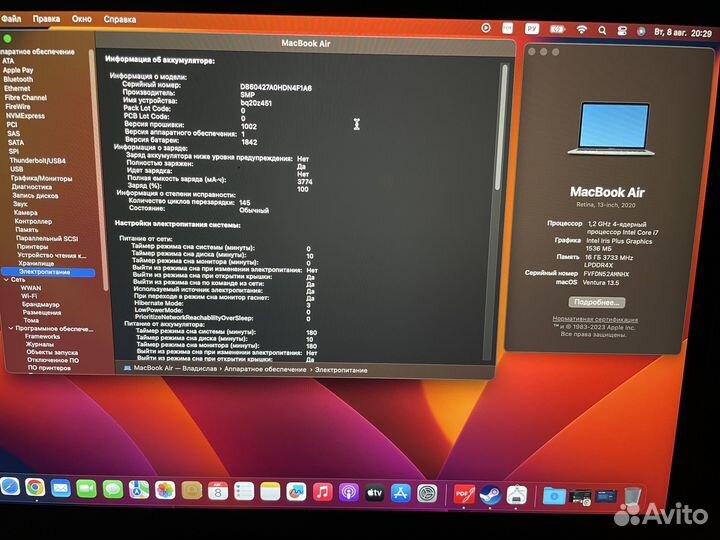Select Брандмауэр under Сеть
The width and height of the screenshot is (720, 540).
click(x=41, y=304)
